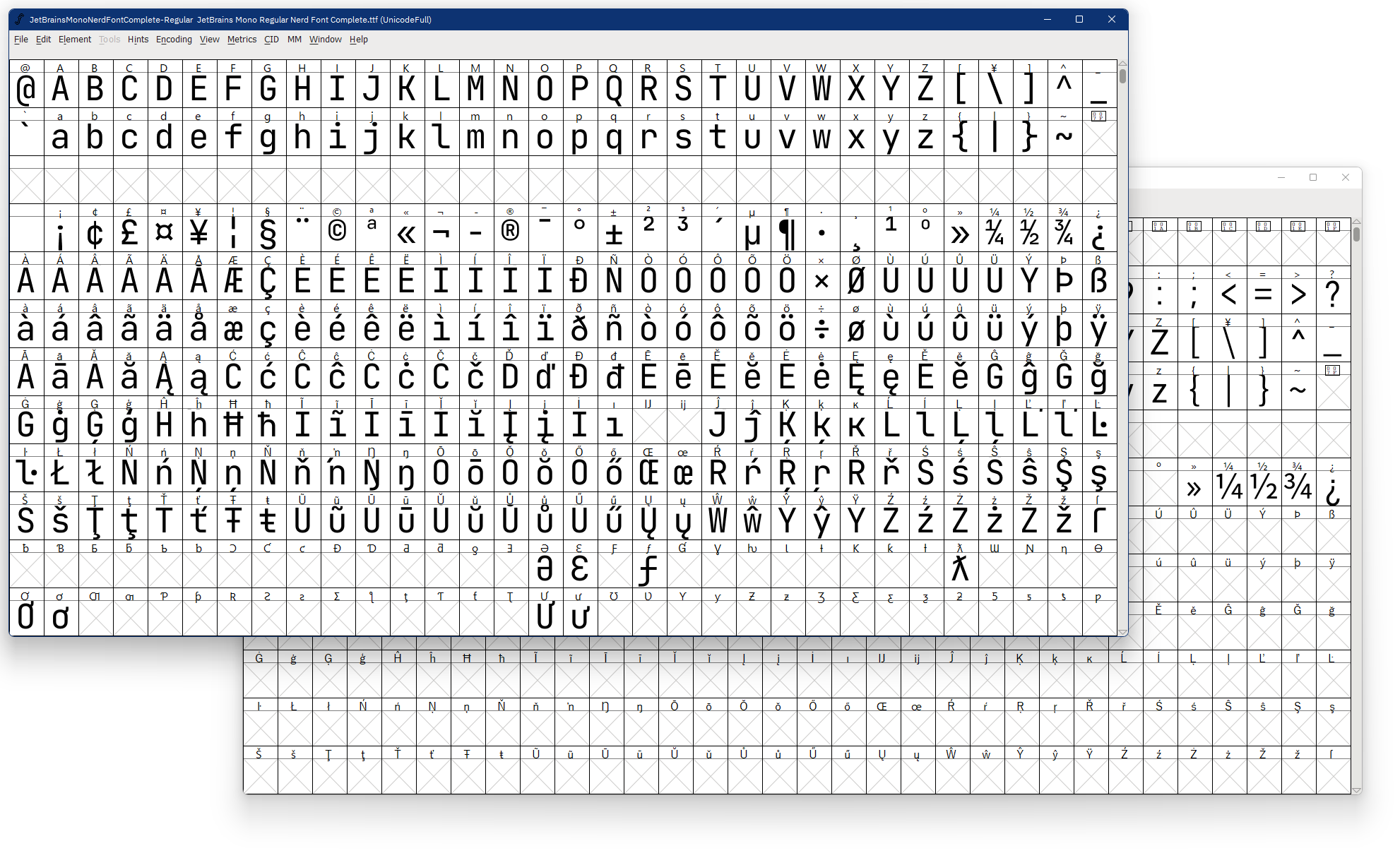
Task: Select the uppercase G glyph cell
Action: (x=268, y=84)
